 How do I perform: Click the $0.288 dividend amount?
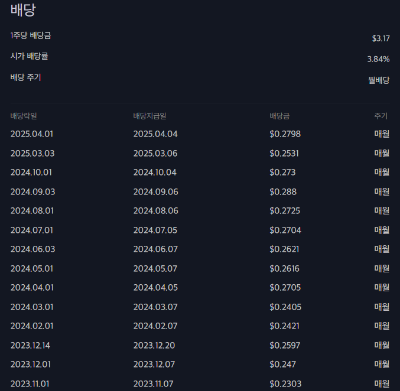coord(283,192)
